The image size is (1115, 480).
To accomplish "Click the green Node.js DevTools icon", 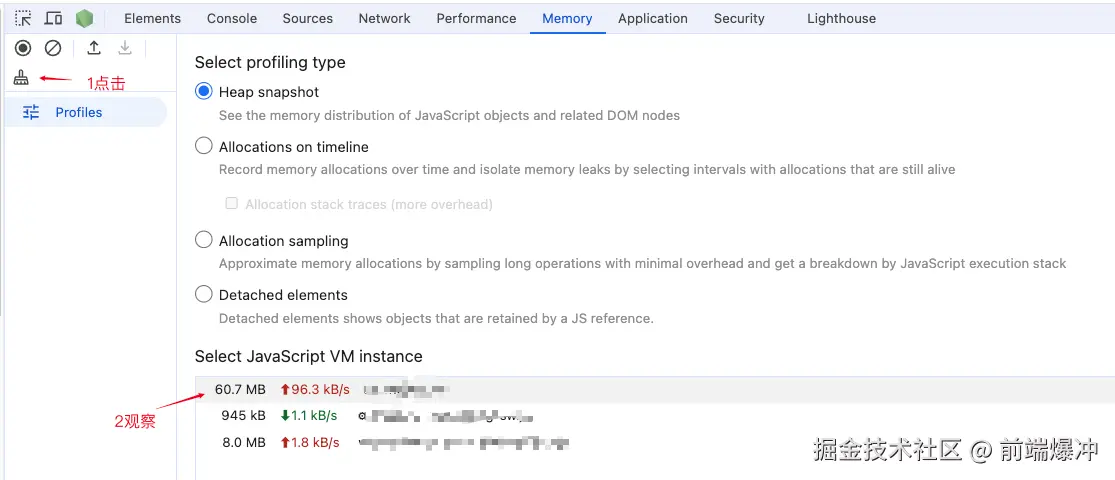I will tap(84, 18).
